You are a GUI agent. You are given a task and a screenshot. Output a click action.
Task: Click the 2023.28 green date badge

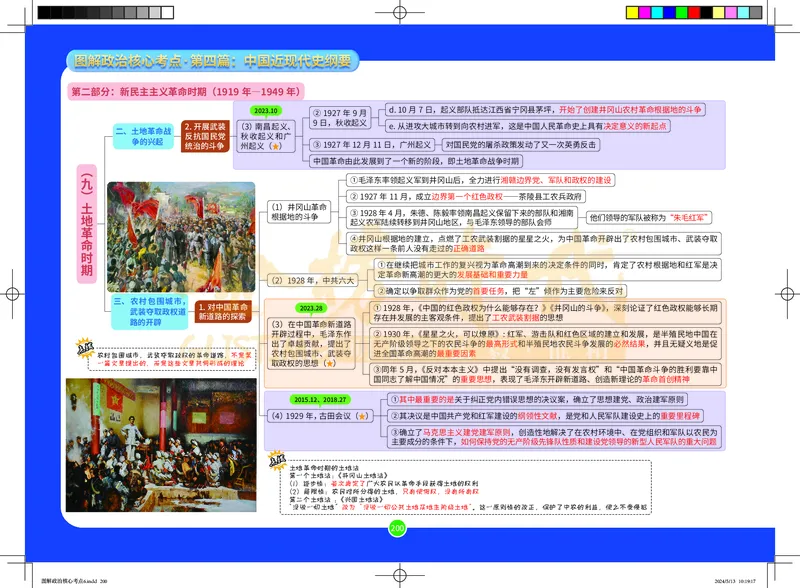[x=310, y=309]
